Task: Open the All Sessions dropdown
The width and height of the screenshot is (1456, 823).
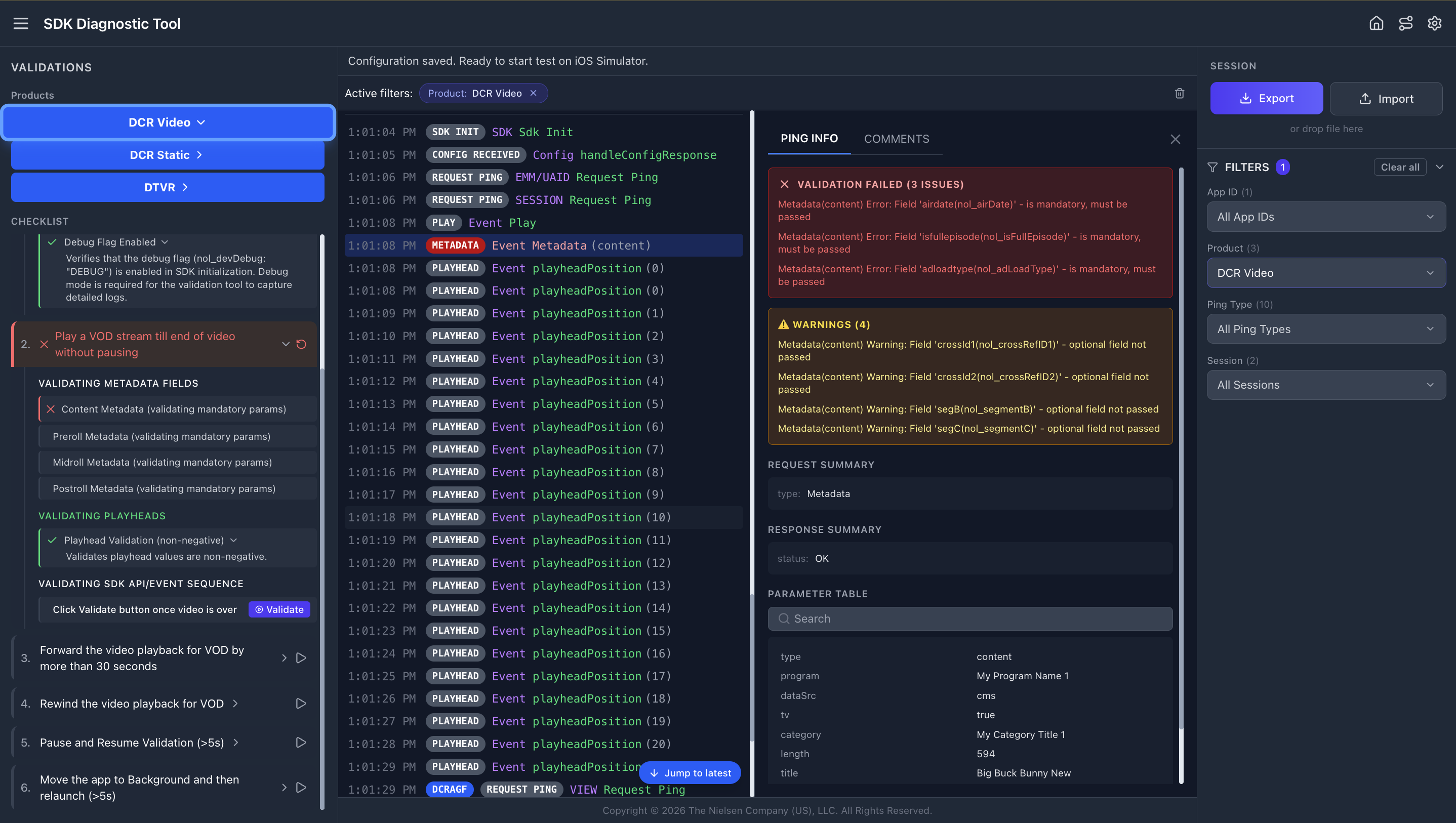Action: [1325, 384]
